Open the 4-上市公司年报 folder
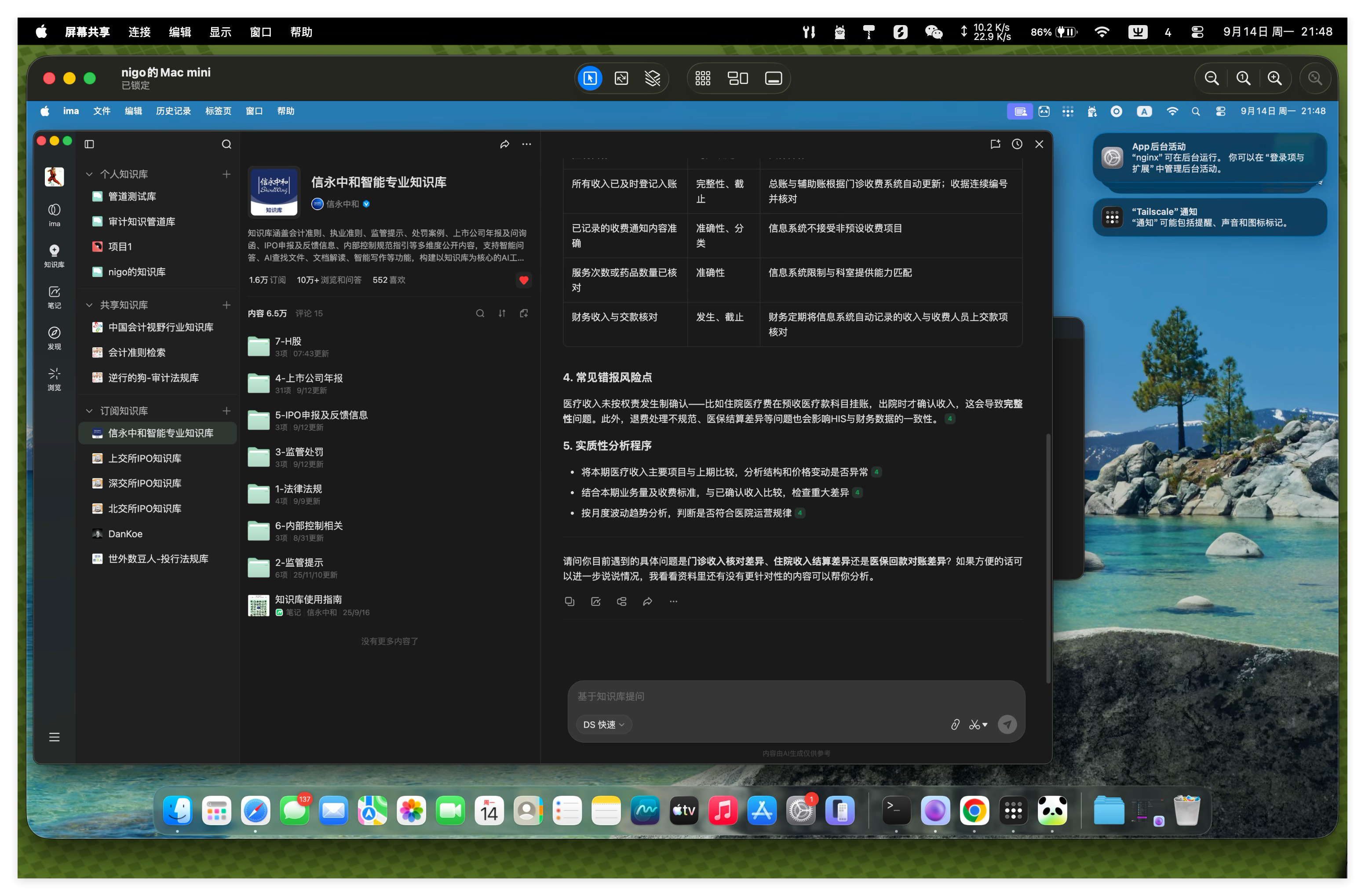This screenshot has width=1365, height=896. (x=390, y=383)
